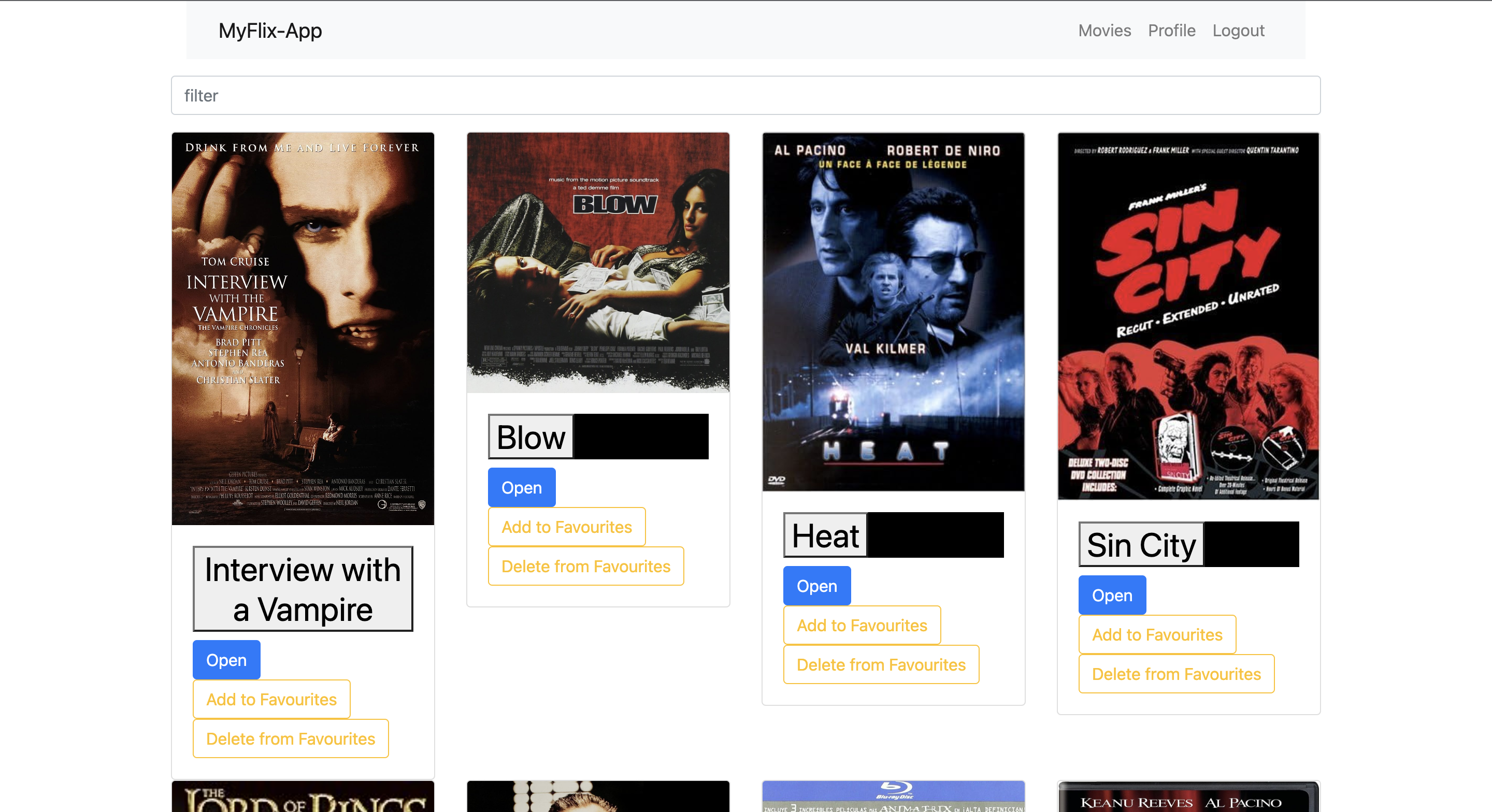1492x812 pixels.
Task: Click the Heat movie poster image
Action: coord(893,312)
